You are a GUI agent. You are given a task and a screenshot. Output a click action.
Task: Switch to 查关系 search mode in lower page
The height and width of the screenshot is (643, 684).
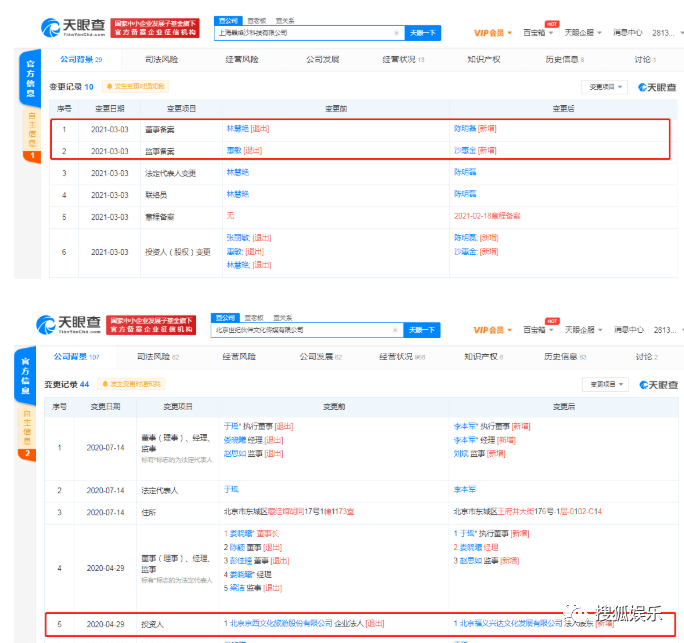[x=283, y=318]
